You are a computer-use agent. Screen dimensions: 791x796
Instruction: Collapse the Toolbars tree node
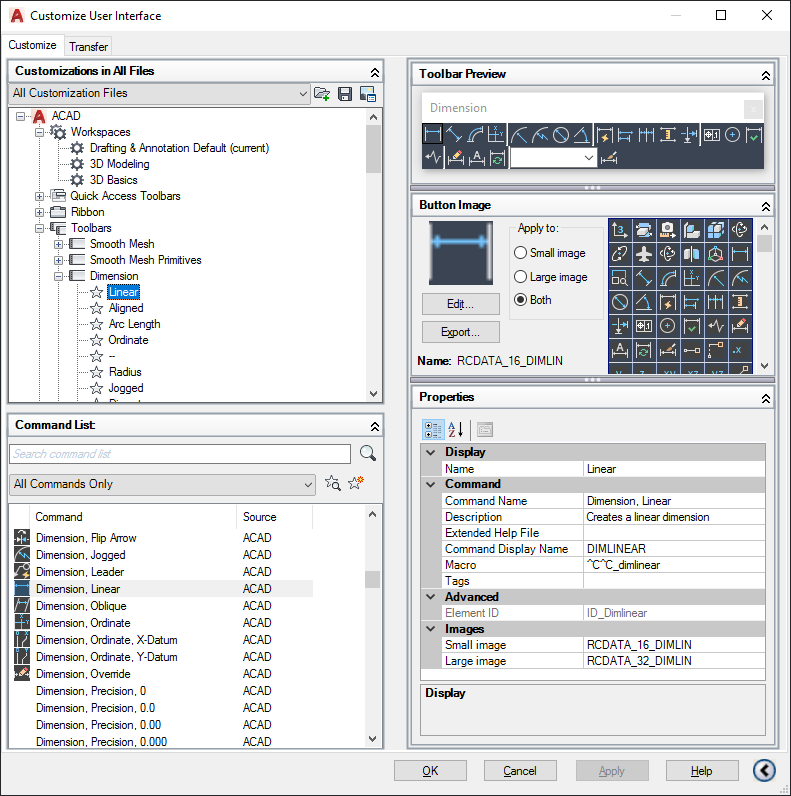coord(39,228)
